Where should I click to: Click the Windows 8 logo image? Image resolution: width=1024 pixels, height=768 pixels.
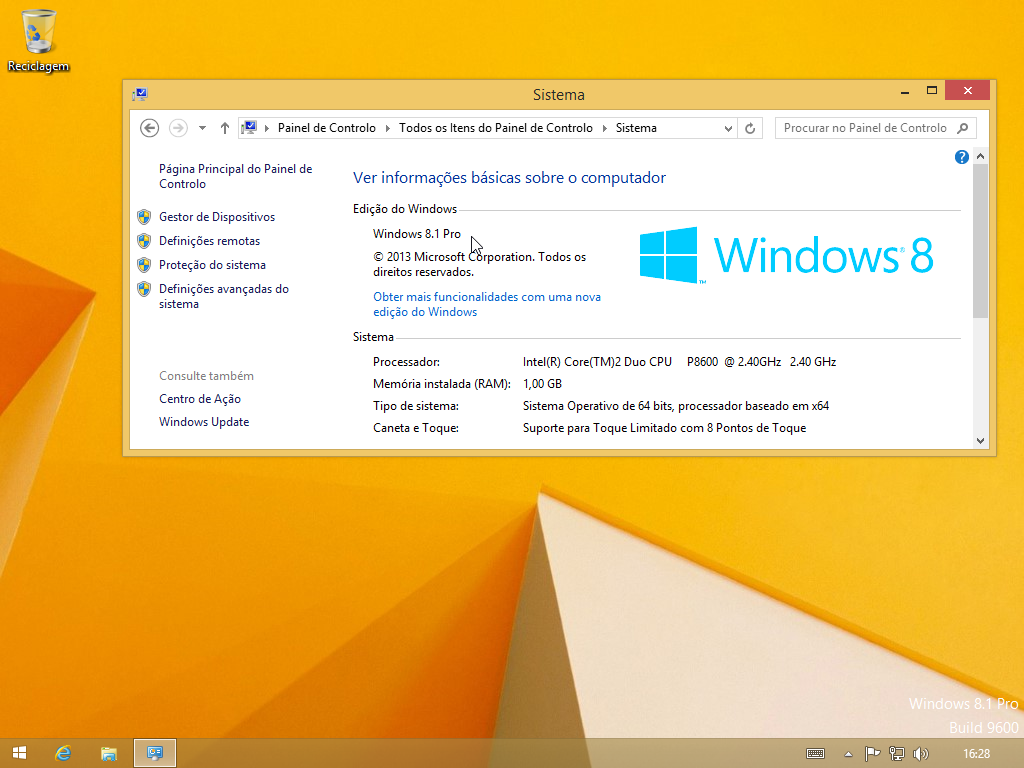(x=786, y=255)
